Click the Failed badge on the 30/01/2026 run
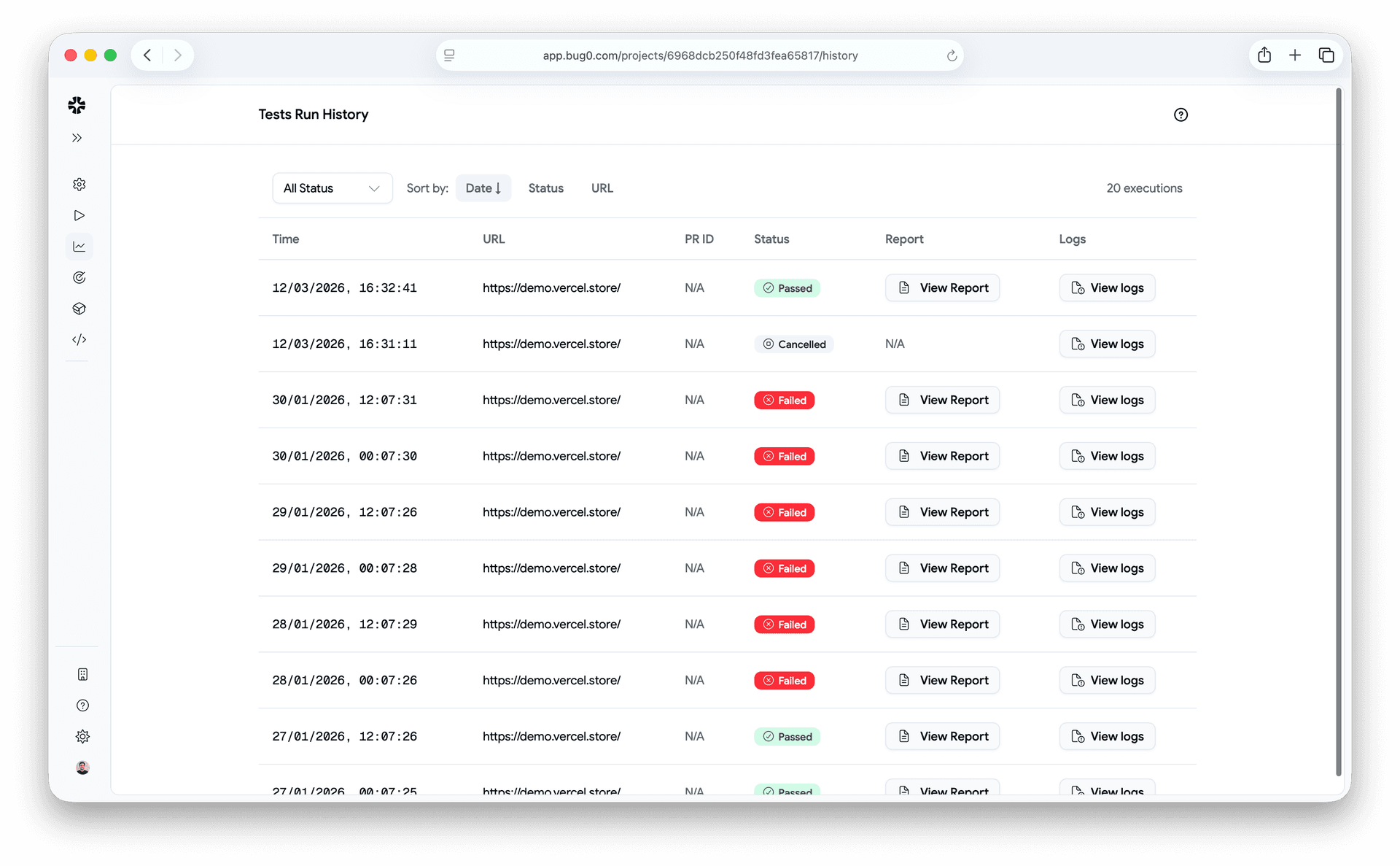Viewport: 1400px width, 866px height. [784, 400]
